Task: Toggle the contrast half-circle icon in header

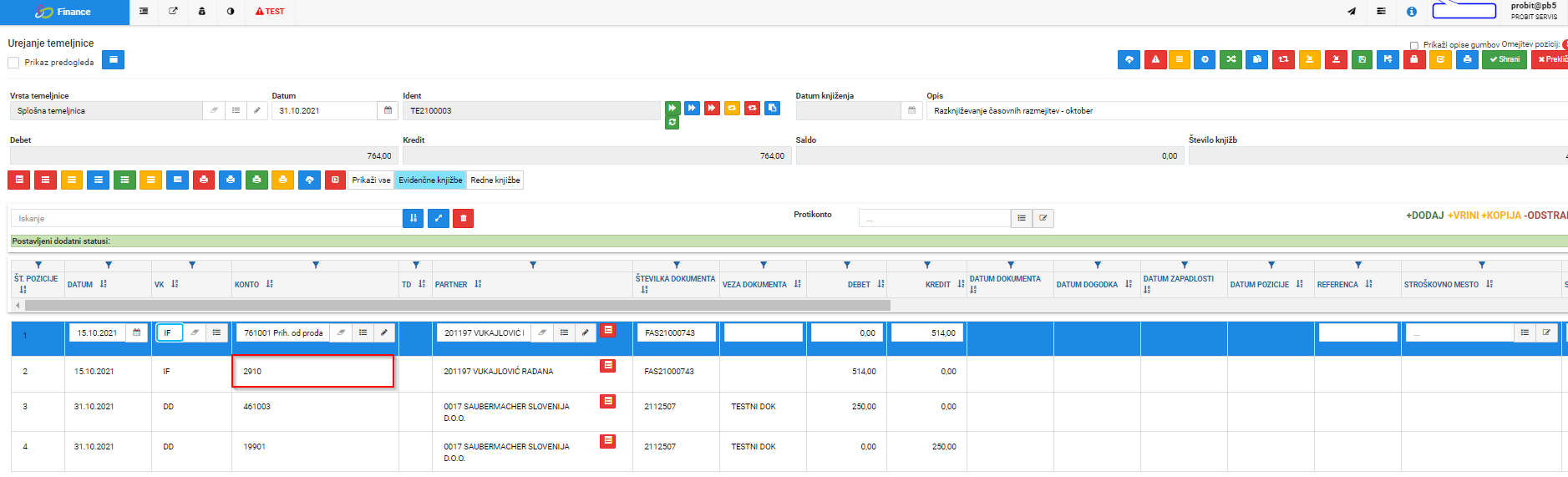Action: click(231, 12)
